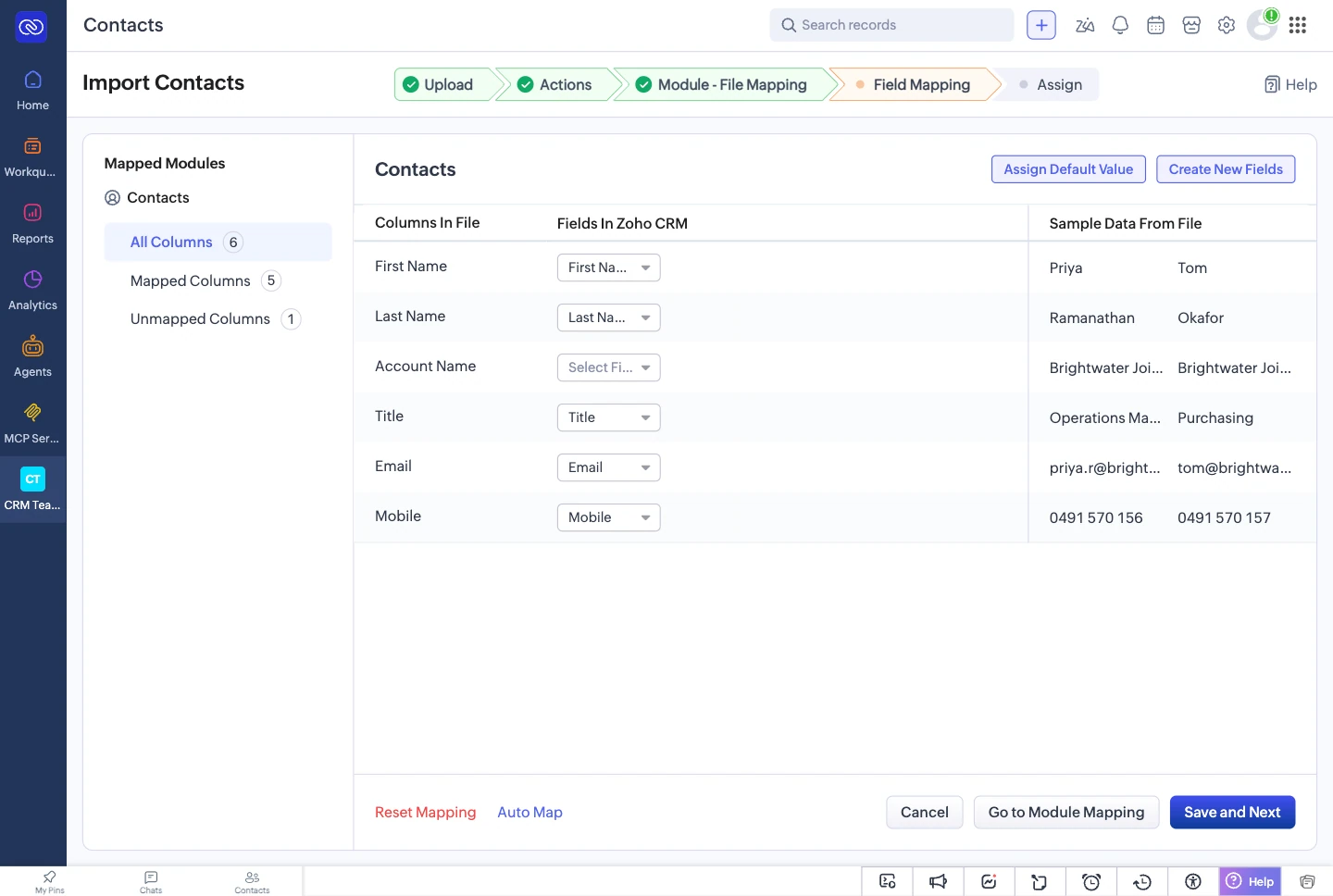Focus the Search records field
This screenshot has height=896, width=1333.
pos(891,25)
